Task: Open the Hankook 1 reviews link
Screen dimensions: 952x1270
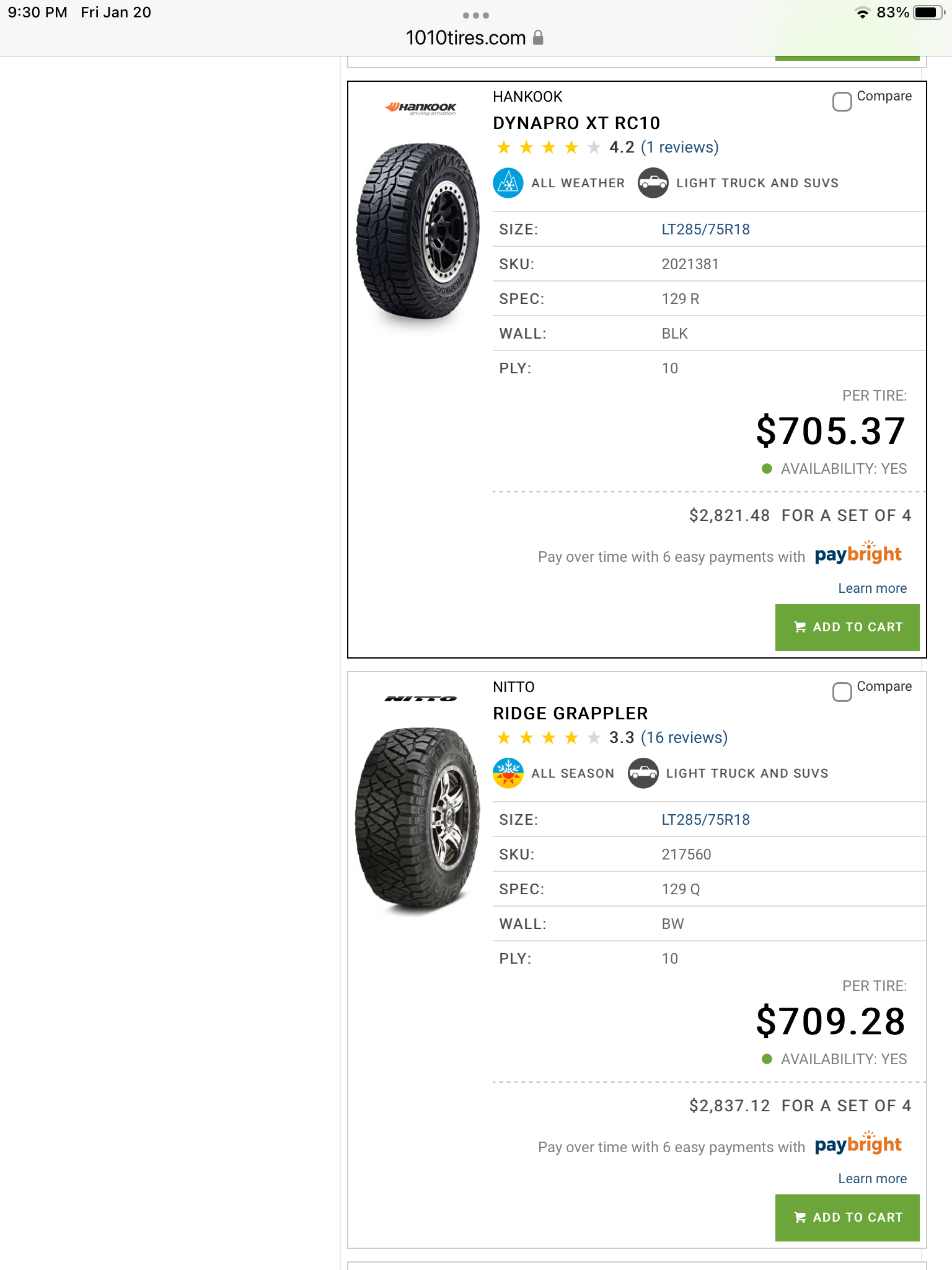Action: point(680,148)
